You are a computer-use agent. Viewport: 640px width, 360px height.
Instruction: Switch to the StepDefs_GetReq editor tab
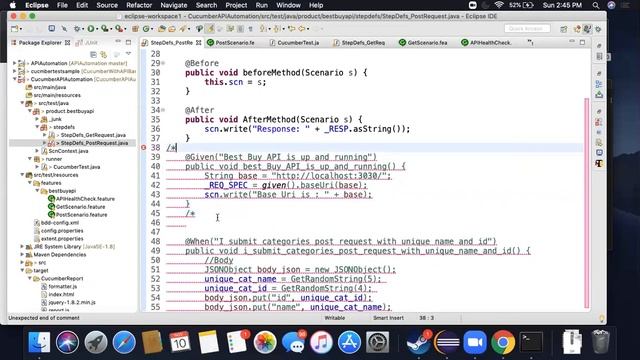(359, 42)
